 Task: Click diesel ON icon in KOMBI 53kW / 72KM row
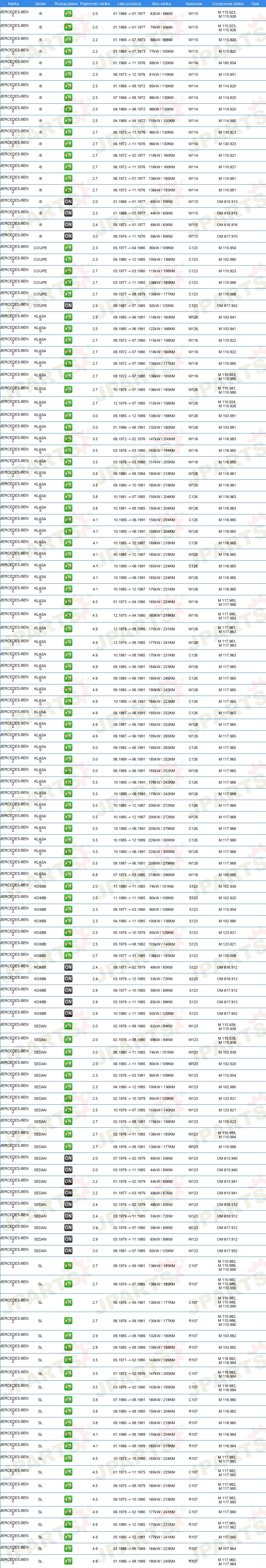point(68,979)
